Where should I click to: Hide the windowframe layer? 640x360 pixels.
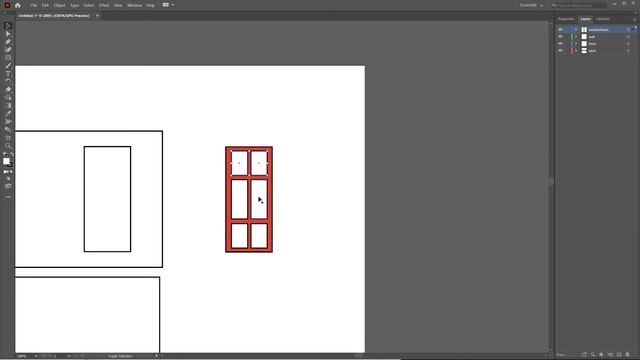[560, 30]
